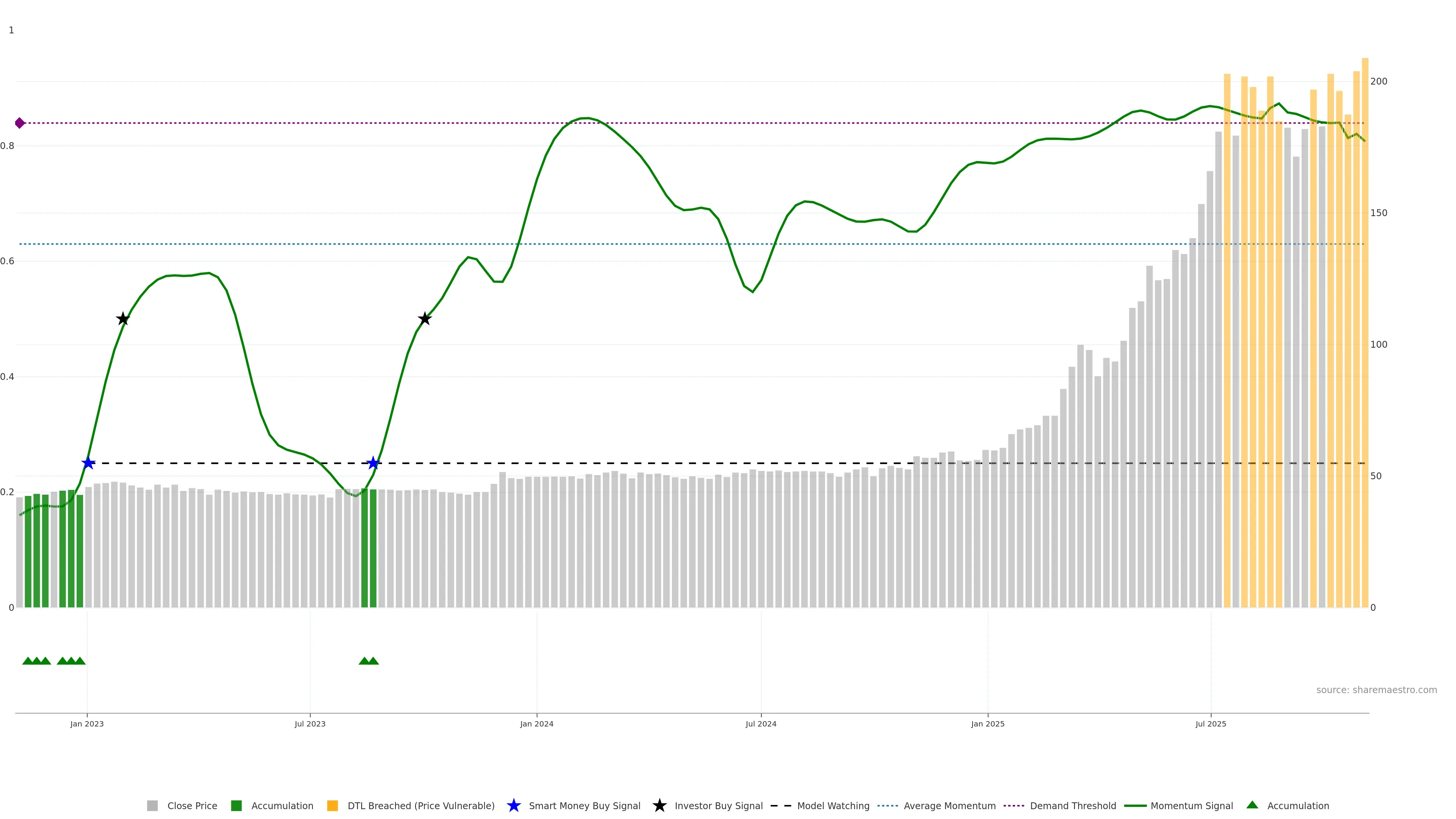Viewport: 1456px width, 819px height.
Task: Click the Jul 2025 axis label
Action: [x=1211, y=724]
